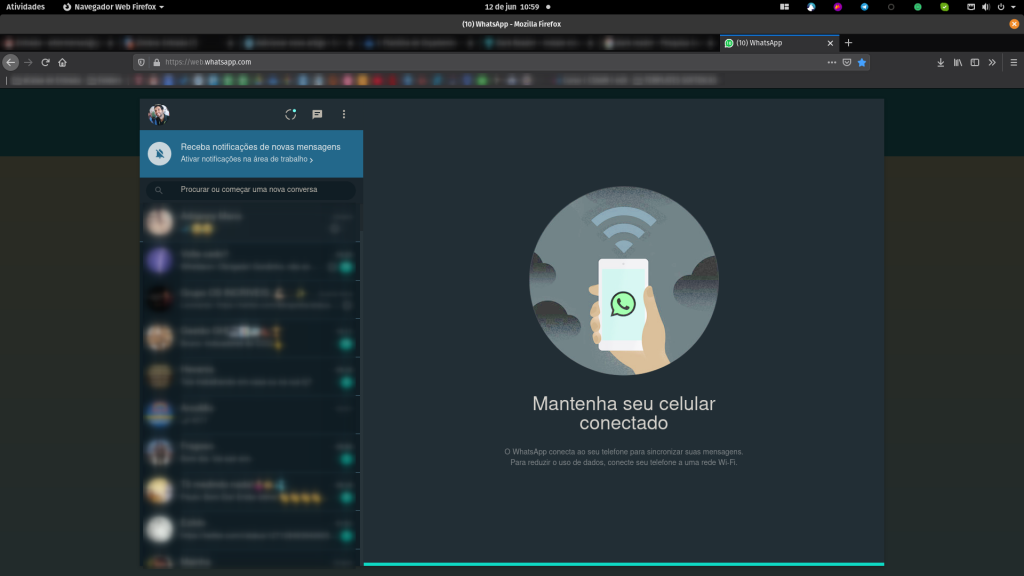This screenshot has width=1024, height=576.
Task: Open the WhatsApp Status circle icon
Action: point(291,114)
